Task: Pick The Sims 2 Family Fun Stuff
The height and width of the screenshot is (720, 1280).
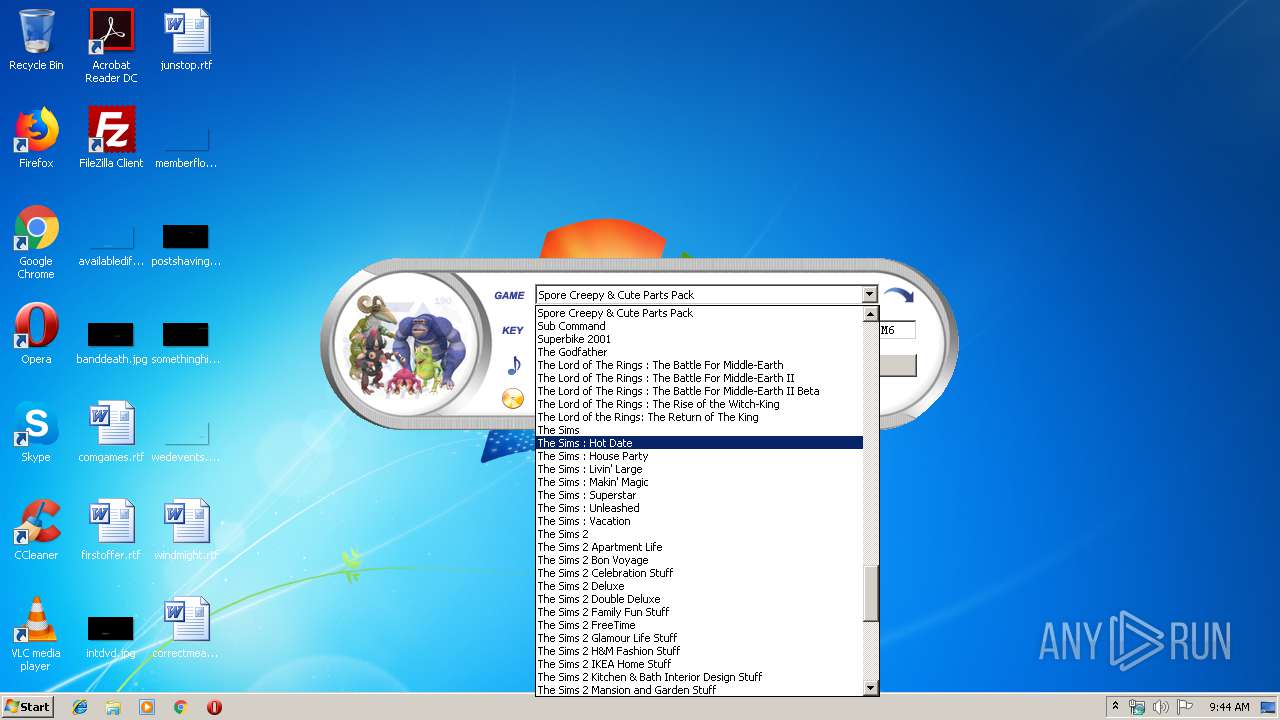Action: coord(699,612)
